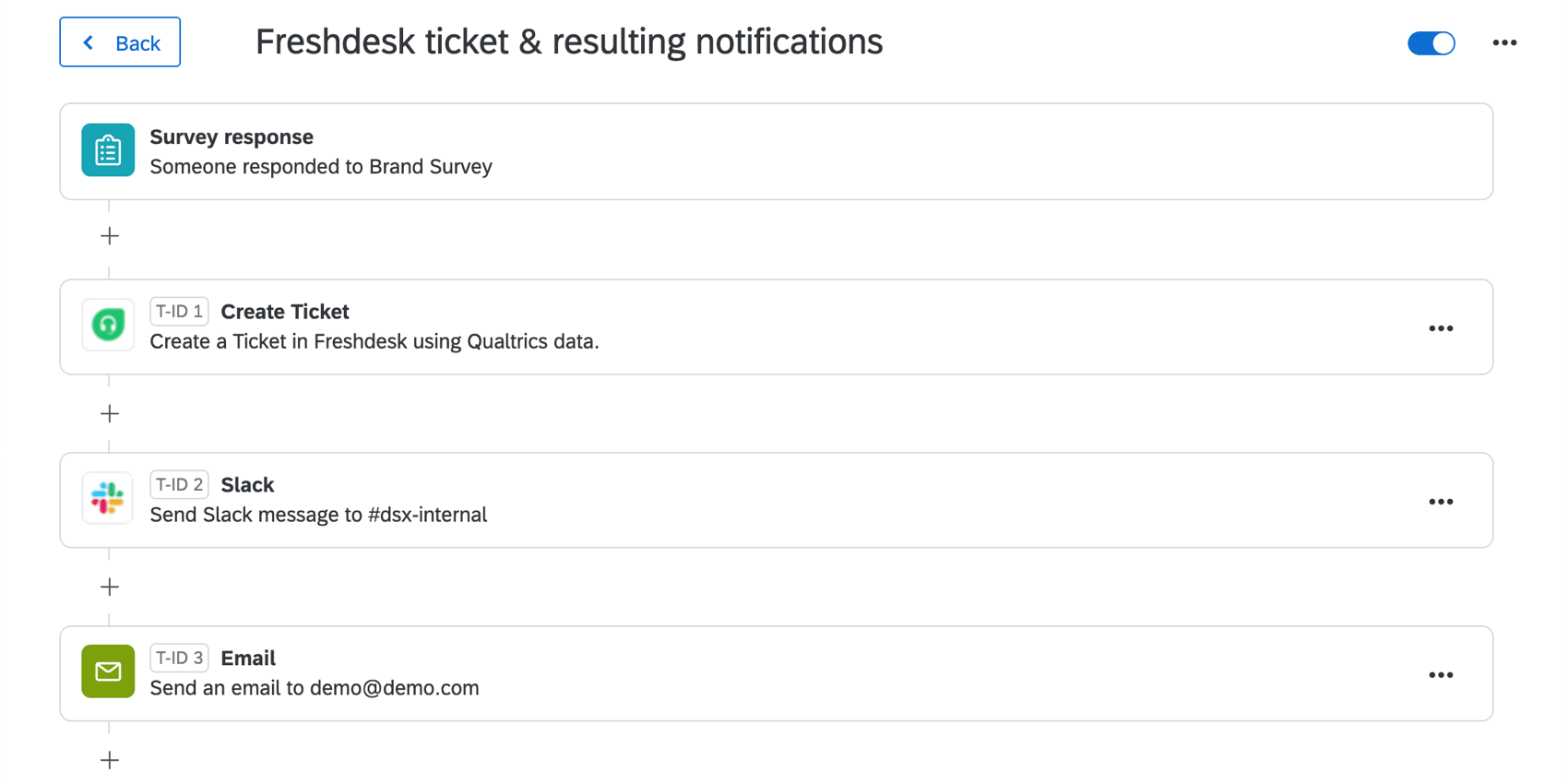Add a task below Survey response
This screenshot has height=784, width=1568.
pyautogui.click(x=110, y=236)
